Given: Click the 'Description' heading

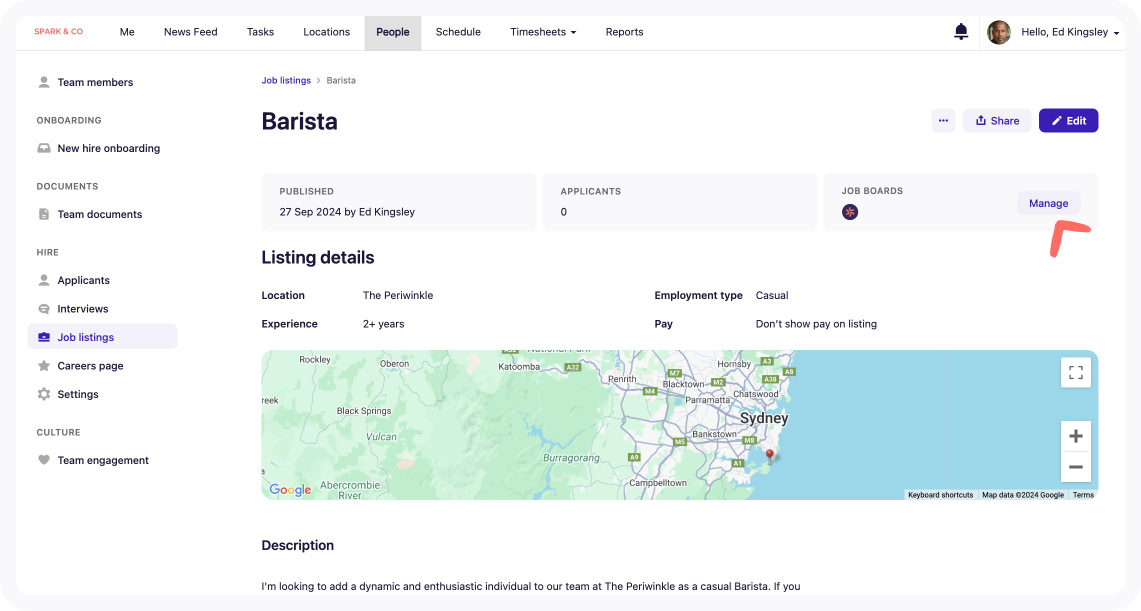Looking at the screenshot, I should [298, 546].
